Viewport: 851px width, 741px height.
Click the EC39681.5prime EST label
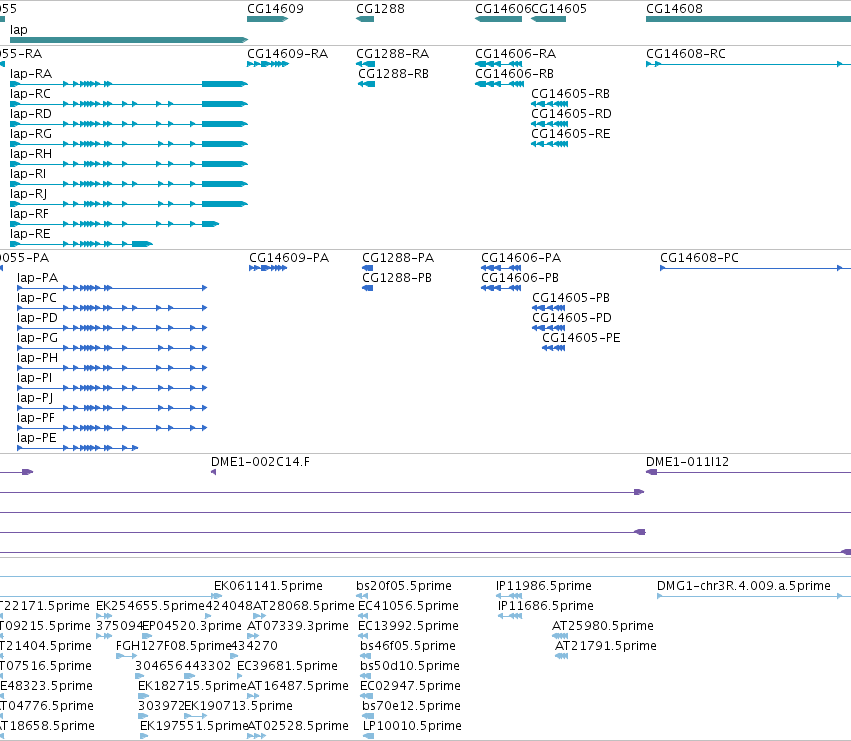[288, 666]
